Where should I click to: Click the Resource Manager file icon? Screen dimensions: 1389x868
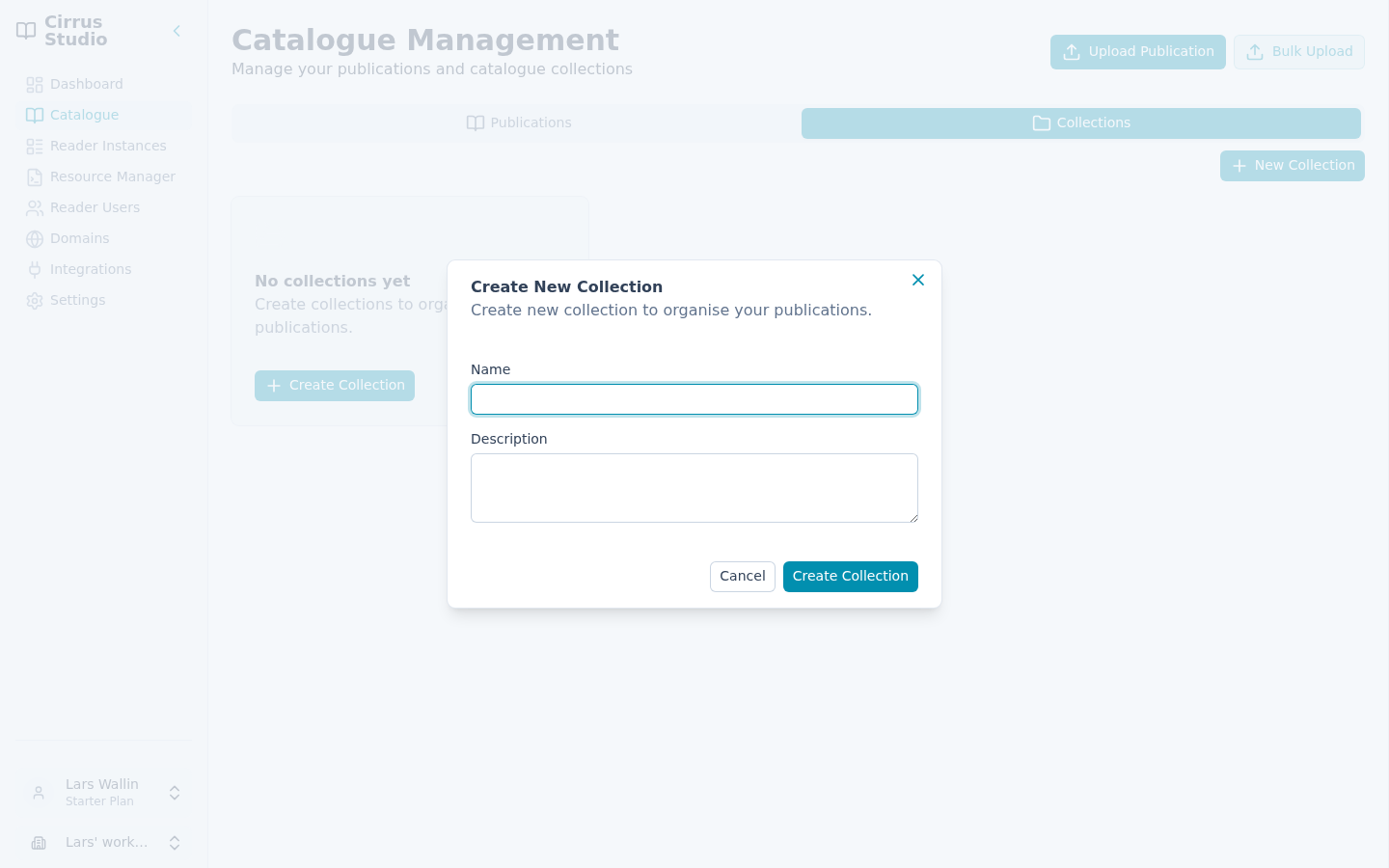[35, 177]
